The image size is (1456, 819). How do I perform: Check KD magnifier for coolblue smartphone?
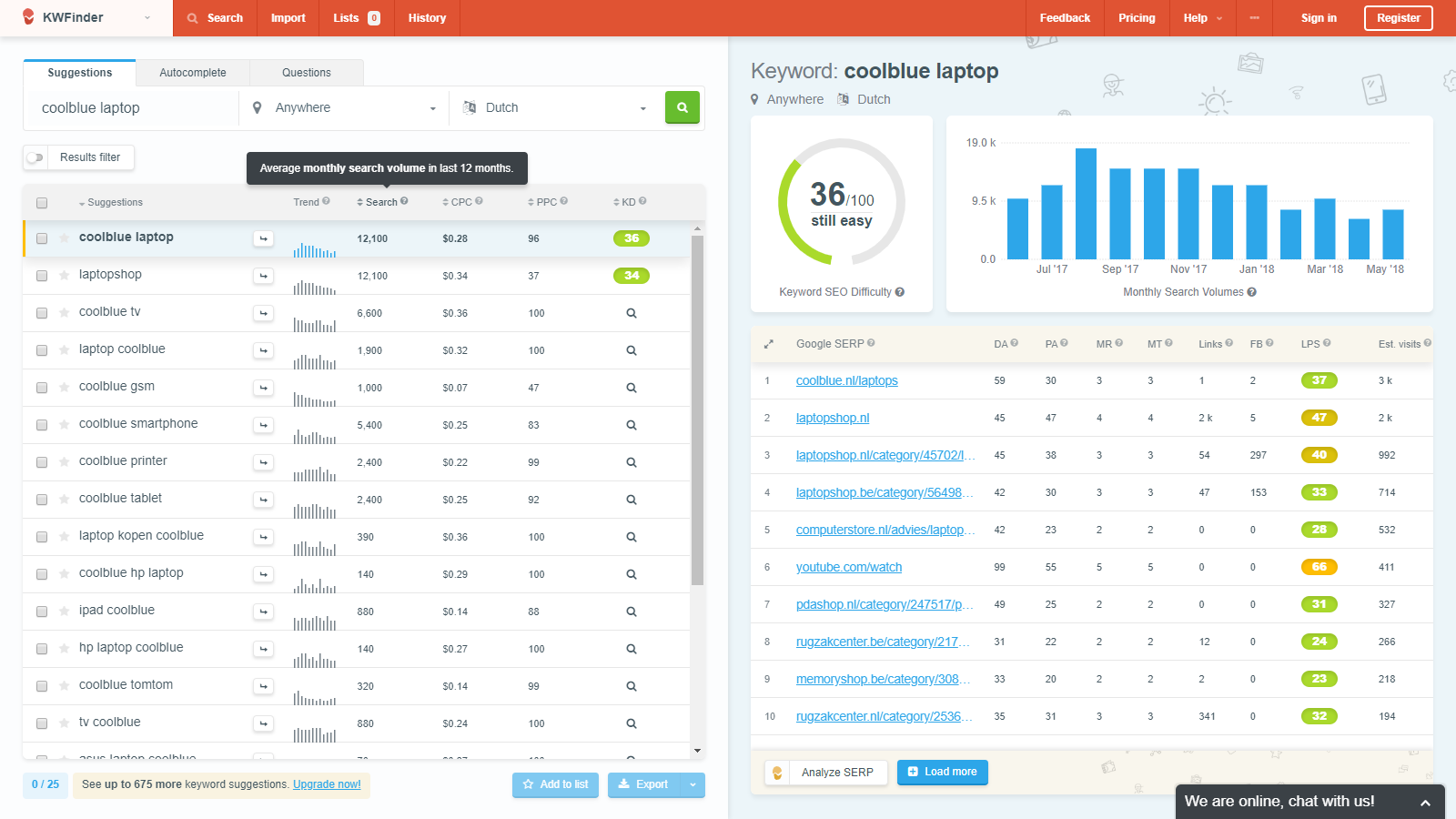click(x=632, y=425)
